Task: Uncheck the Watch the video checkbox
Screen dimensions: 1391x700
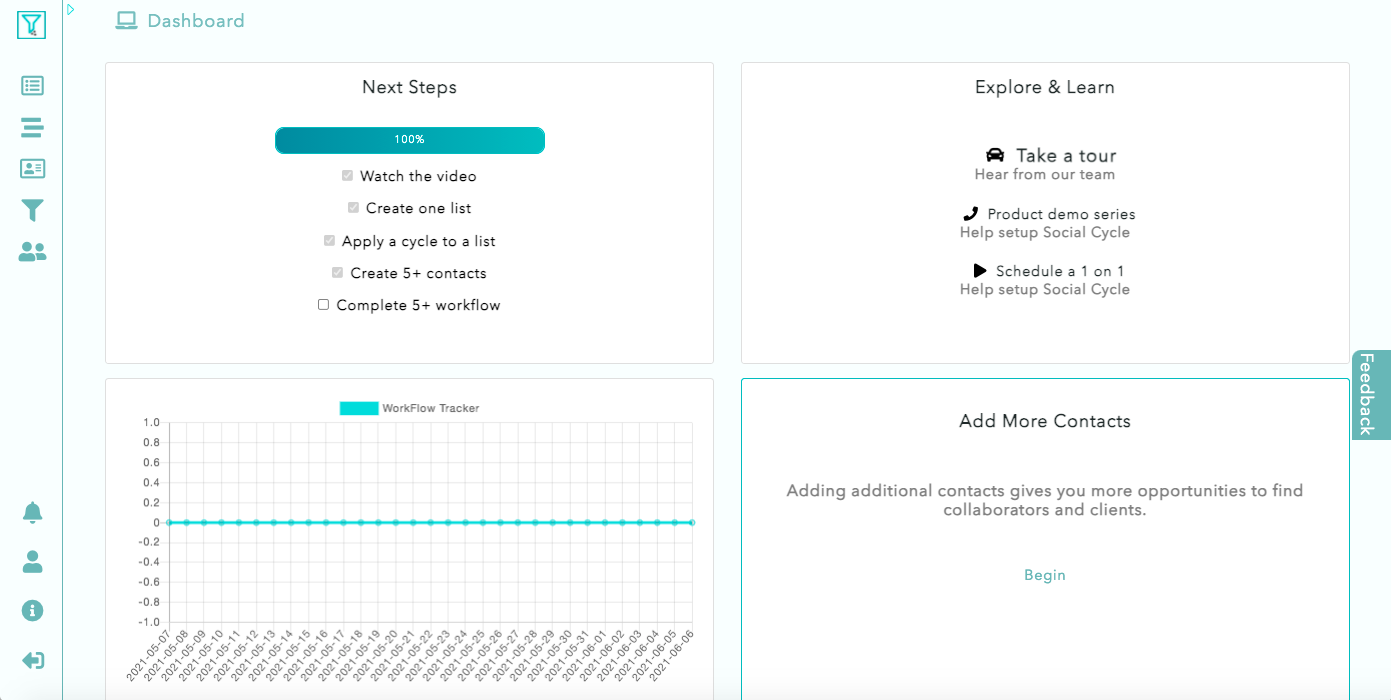Action: click(x=347, y=174)
